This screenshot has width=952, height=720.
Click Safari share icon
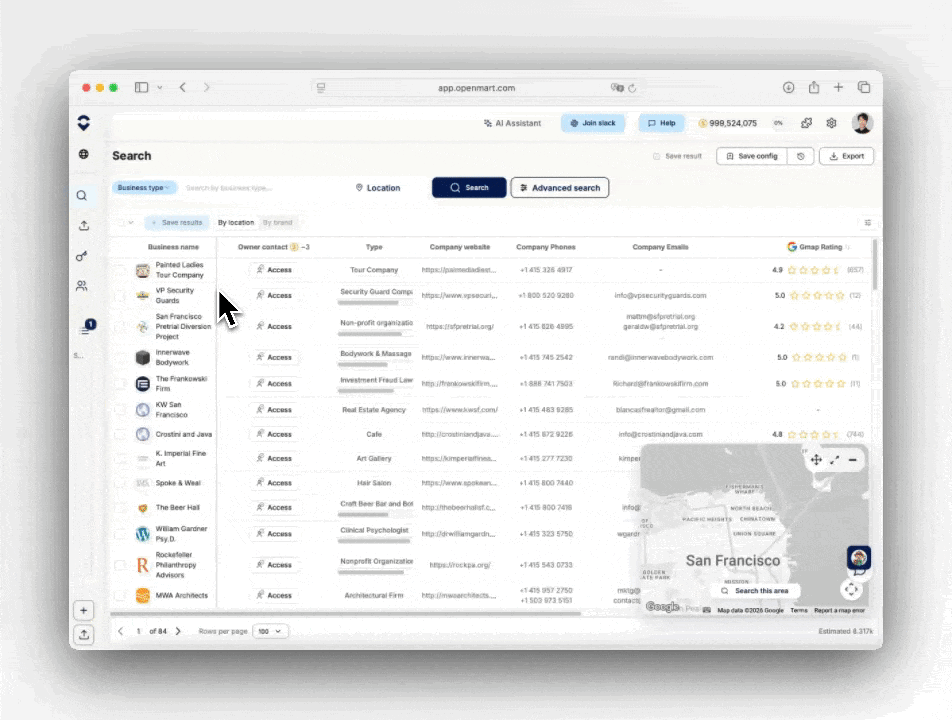tap(814, 87)
